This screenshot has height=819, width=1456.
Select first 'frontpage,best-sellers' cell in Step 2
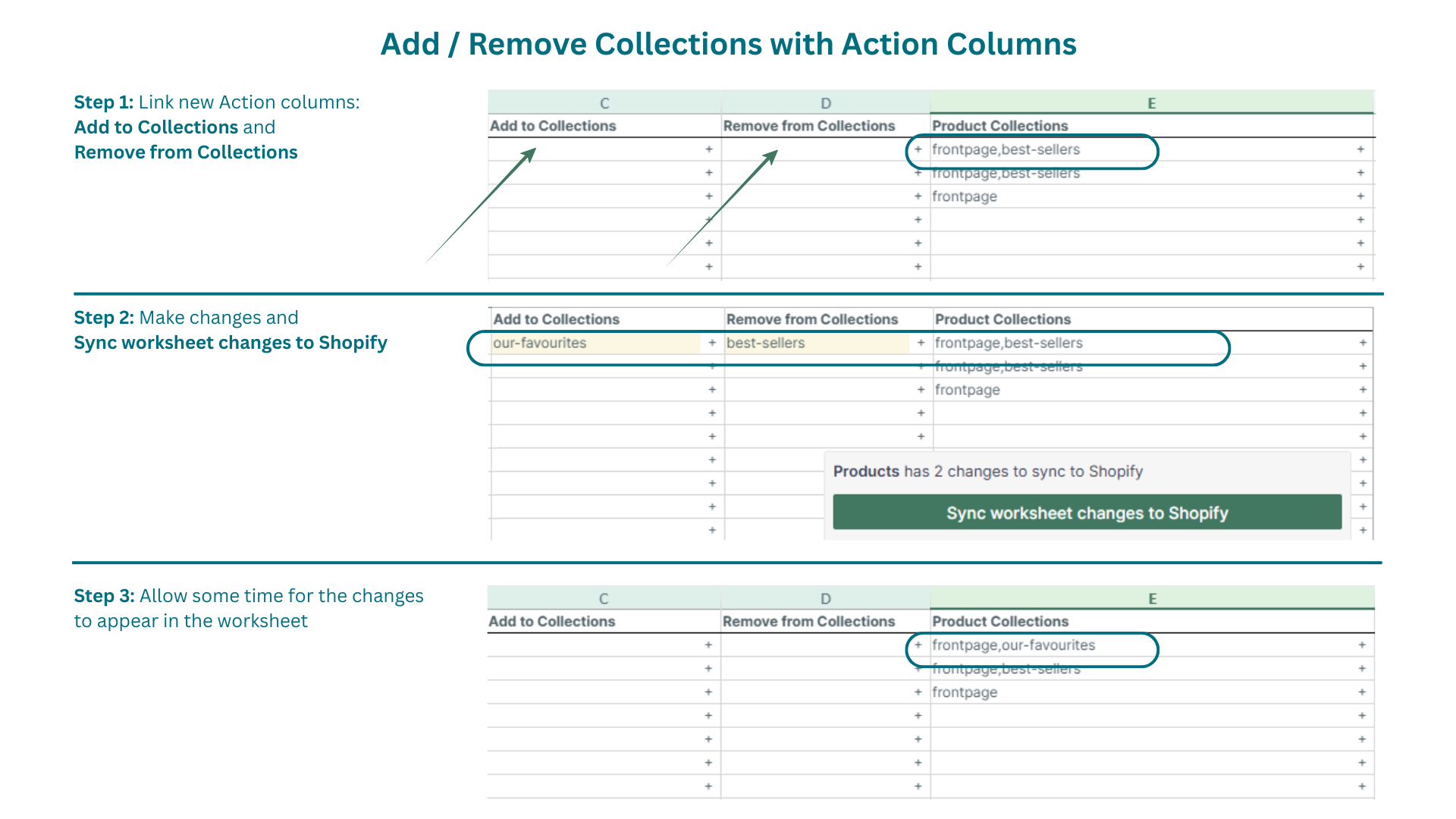point(1153,343)
